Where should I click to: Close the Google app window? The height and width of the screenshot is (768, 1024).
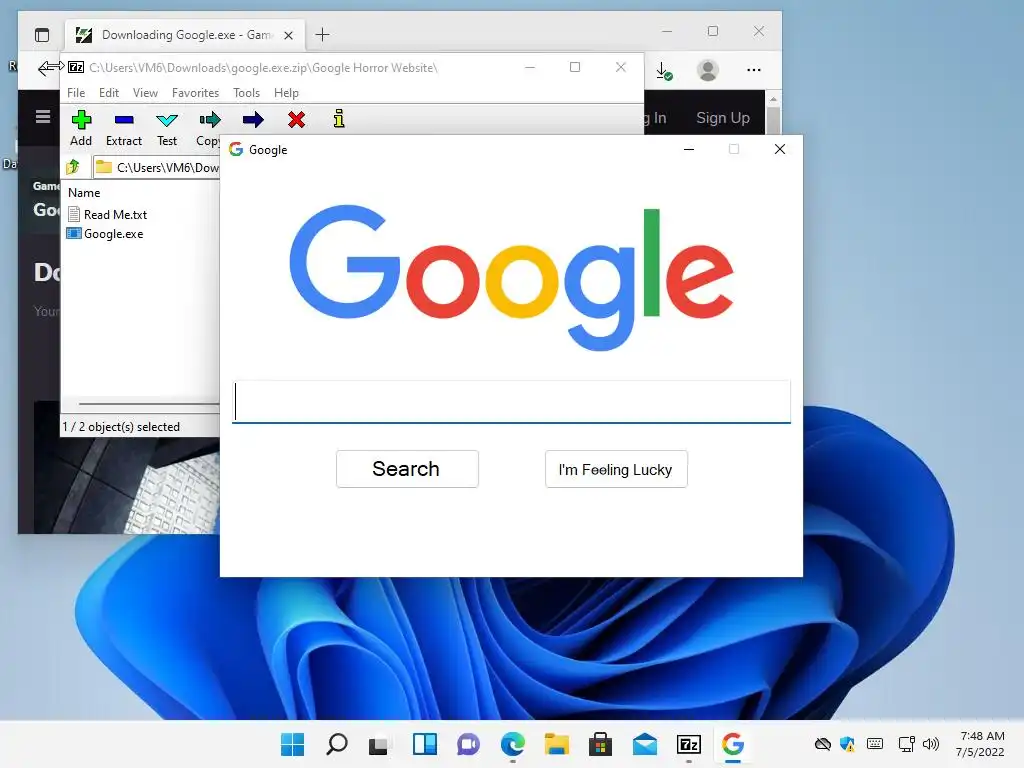[x=780, y=150]
